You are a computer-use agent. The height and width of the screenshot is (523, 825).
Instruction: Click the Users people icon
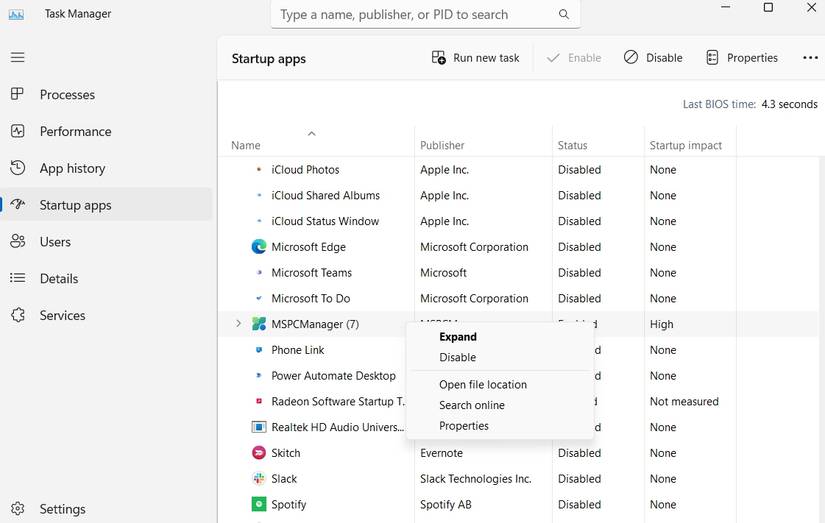pyautogui.click(x=17, y=242)
